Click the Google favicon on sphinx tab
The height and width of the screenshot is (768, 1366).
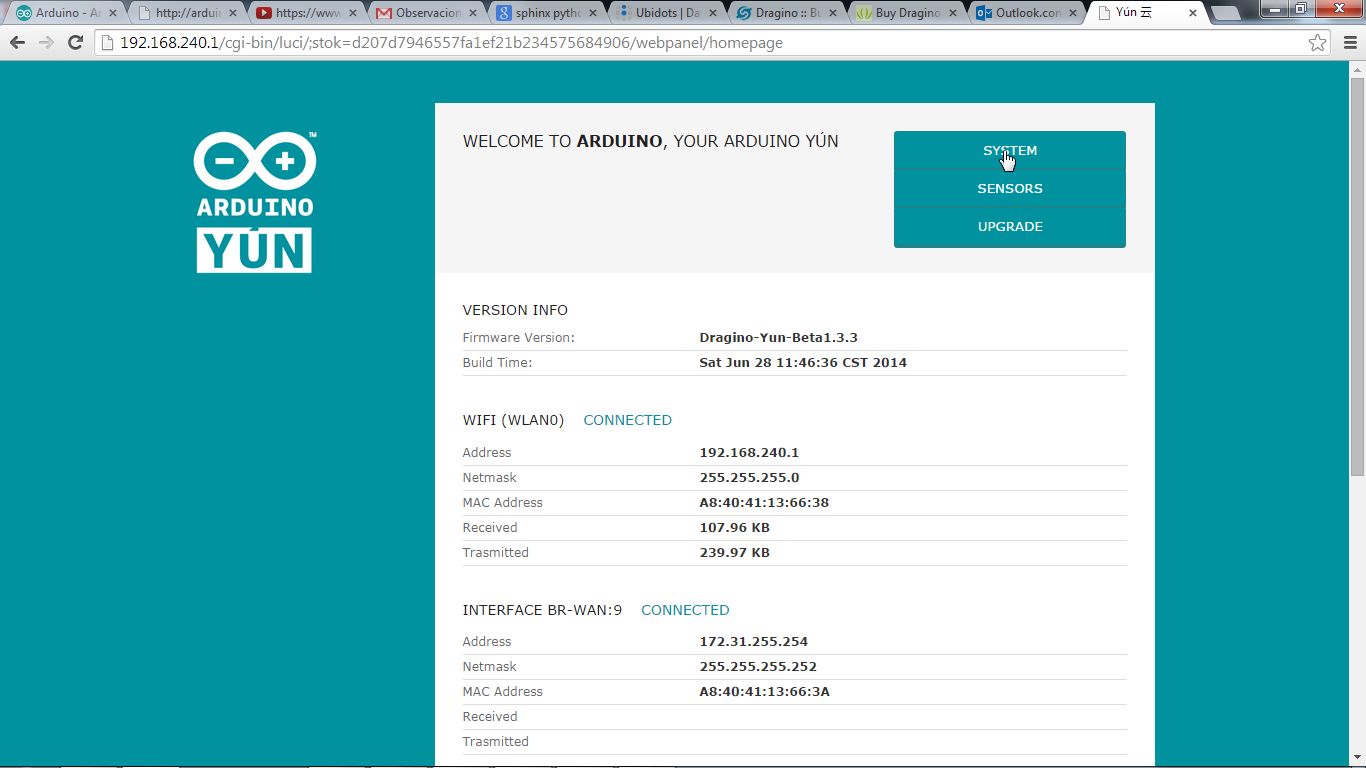click(504, 14)
